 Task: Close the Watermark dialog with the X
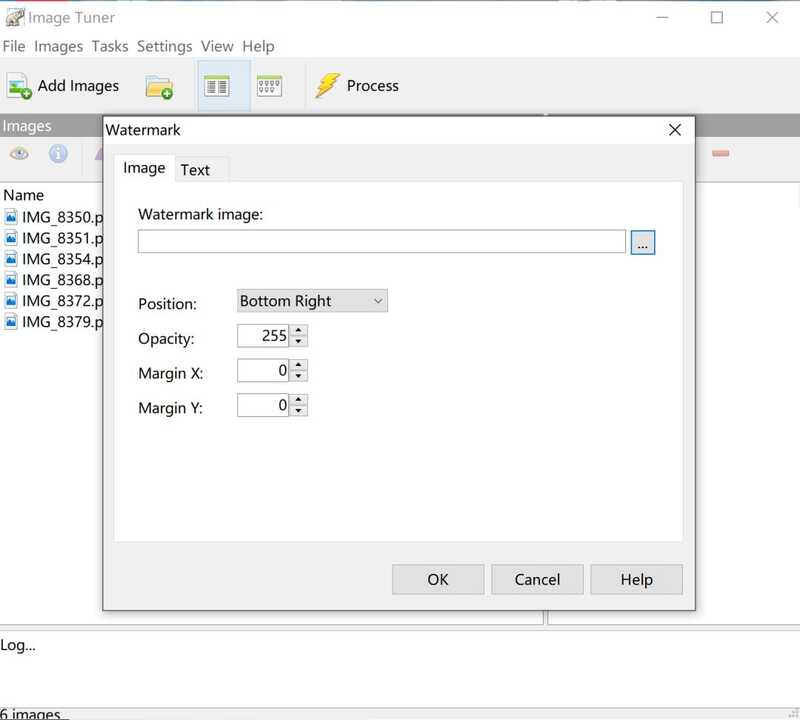click(674, 130)
